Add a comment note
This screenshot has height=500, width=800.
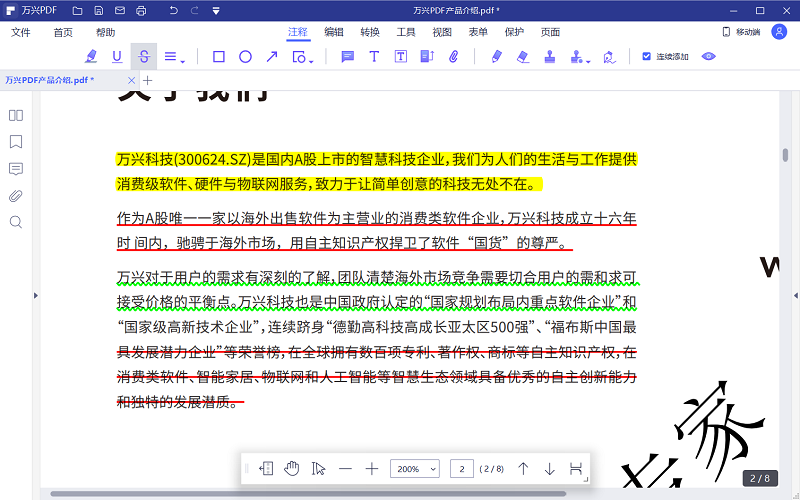point(347,57)
